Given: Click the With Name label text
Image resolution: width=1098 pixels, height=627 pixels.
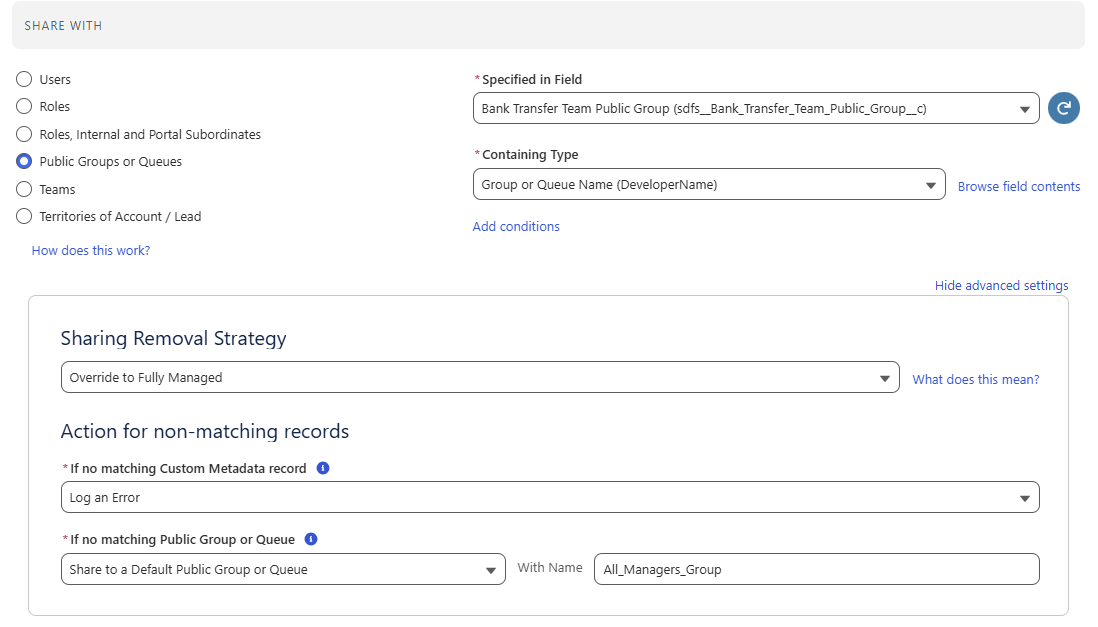Looking at the screenshot, I should coord(550,567).
